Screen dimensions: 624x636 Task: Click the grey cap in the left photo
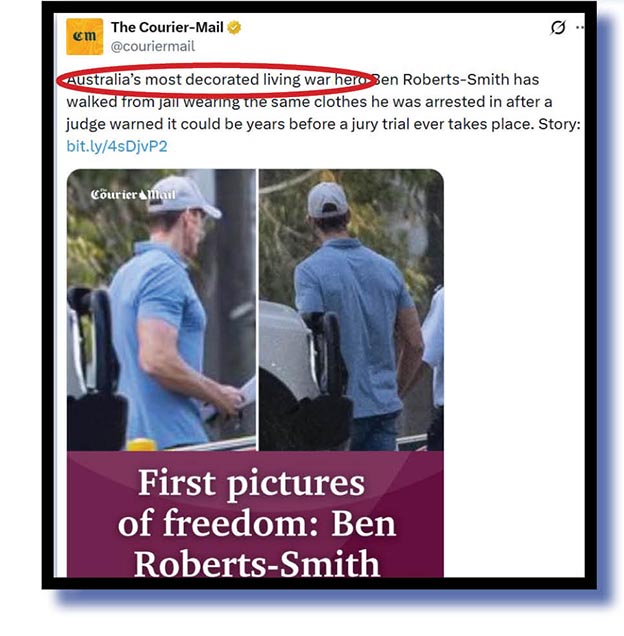pyautogui.click(x=185, y=196)
